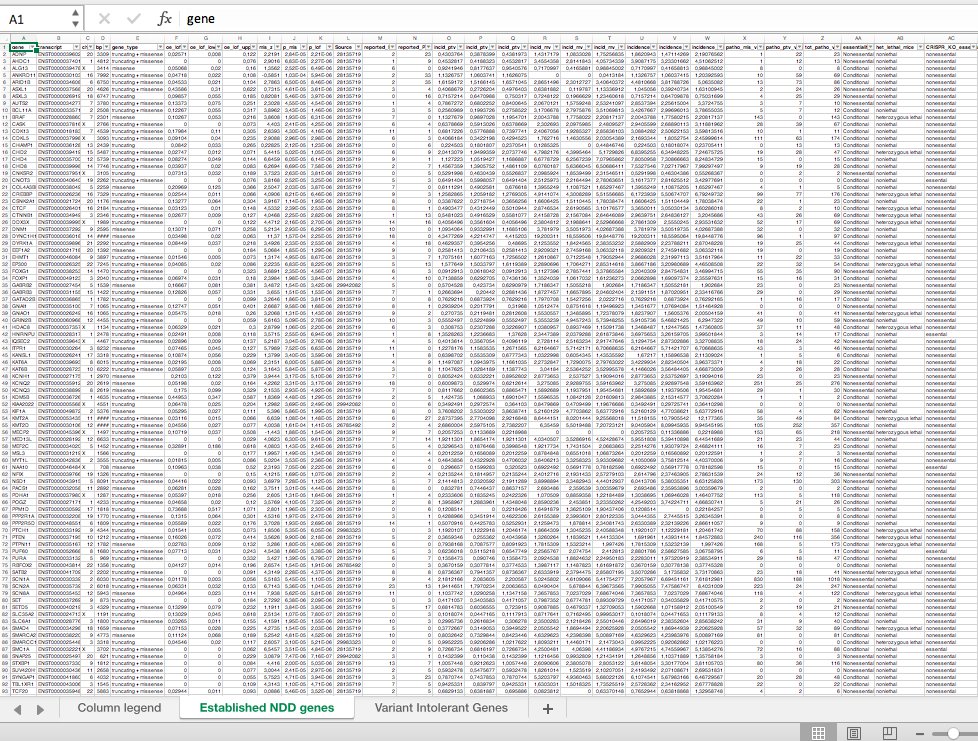Open filter dropdown for gene_type column

pyautogui.click(x=160, y=47)
